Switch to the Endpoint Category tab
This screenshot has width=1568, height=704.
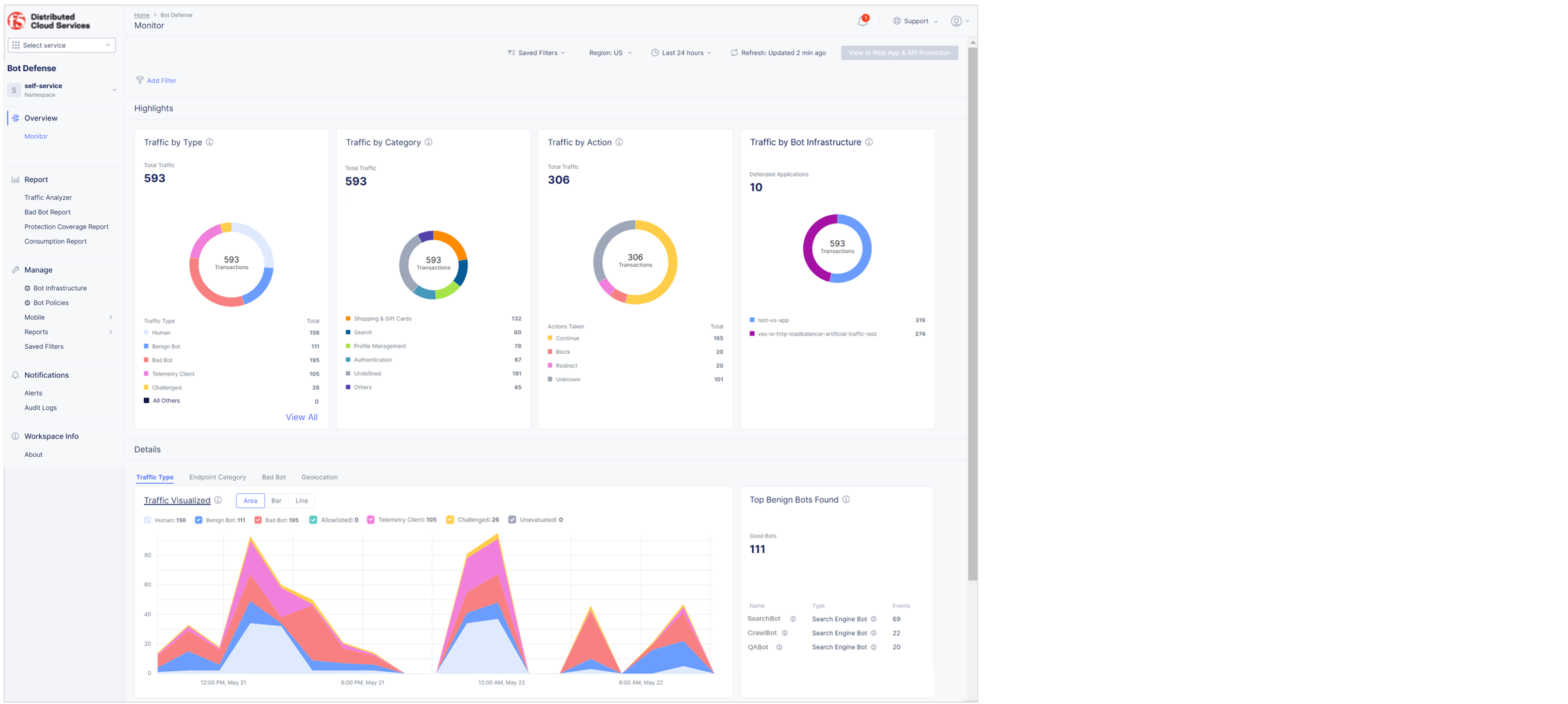pyautogui.click(x=218, y=477)
